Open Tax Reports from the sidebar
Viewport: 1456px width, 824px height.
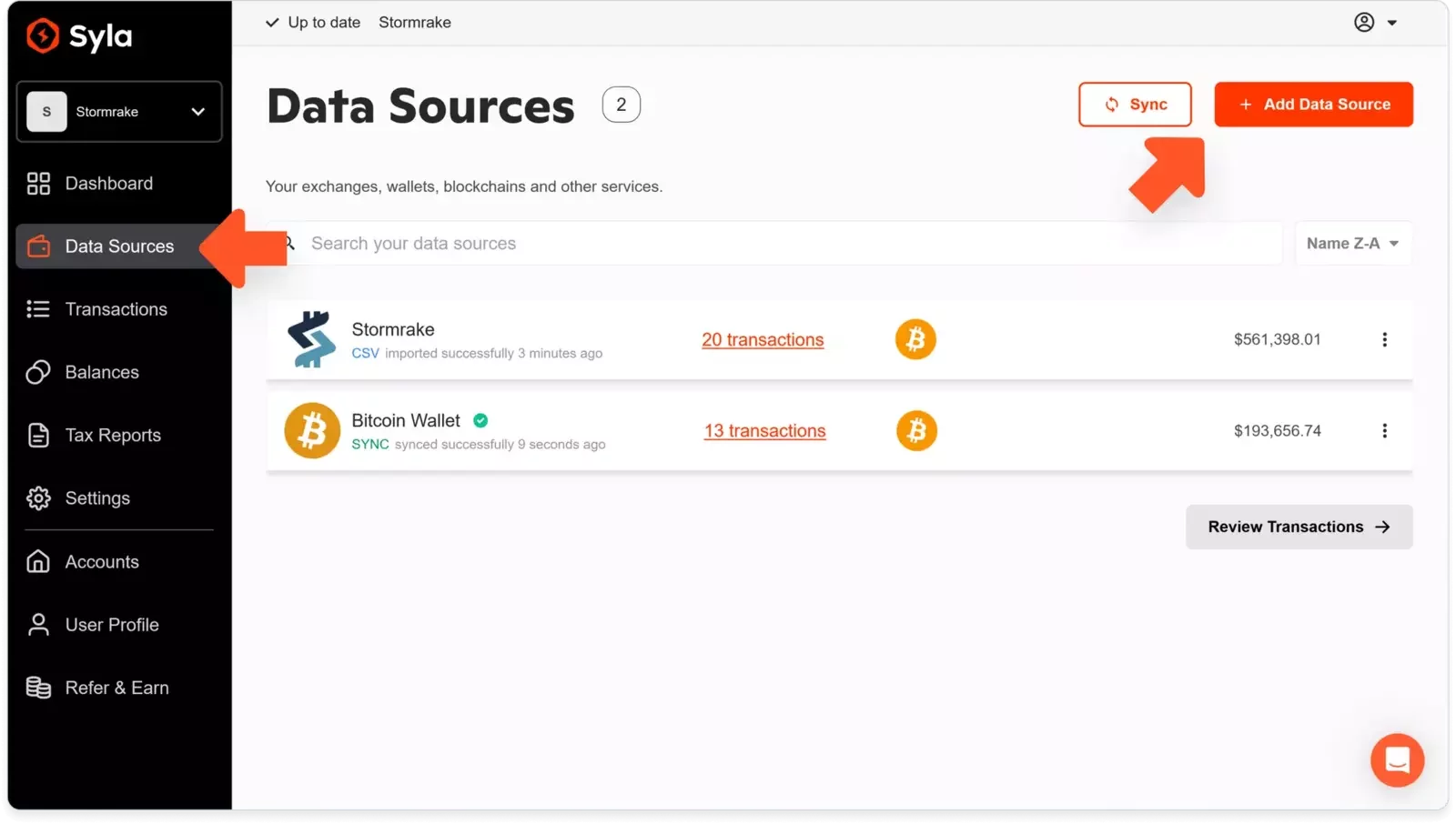click(113, 436)
